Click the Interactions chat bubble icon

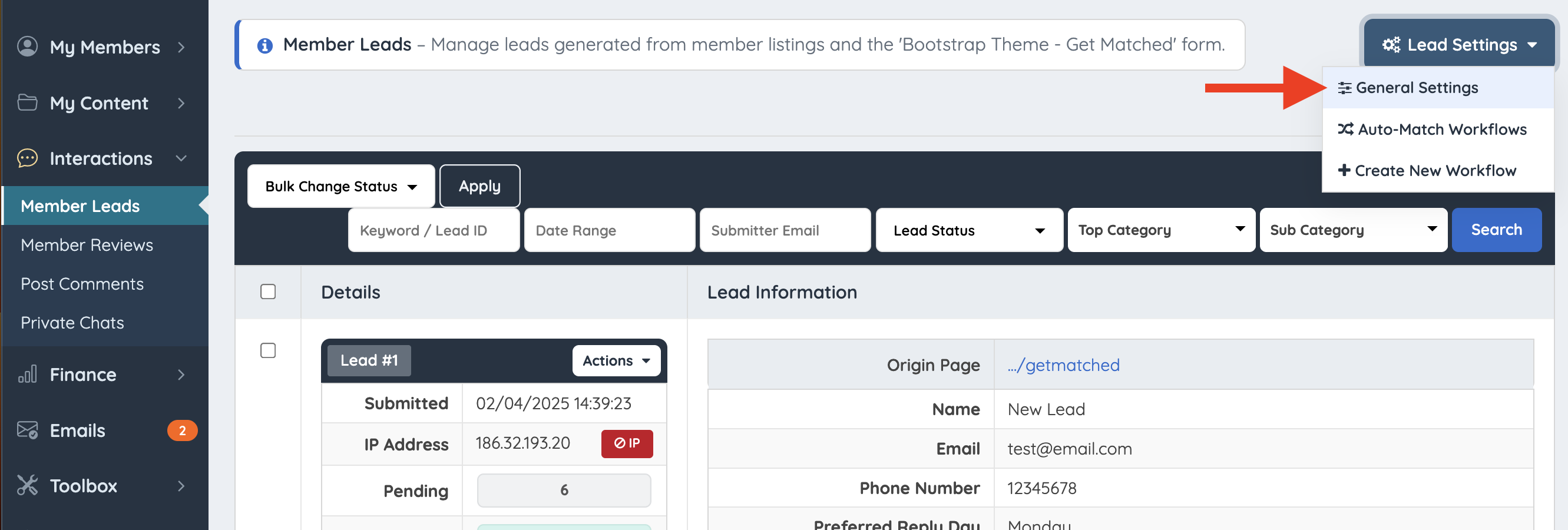28,158
